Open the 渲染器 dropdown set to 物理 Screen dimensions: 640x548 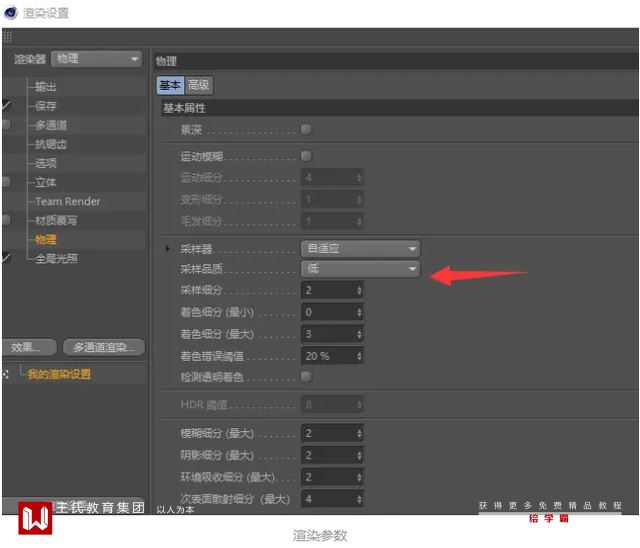pyautogui.click(x=97, y=59)
